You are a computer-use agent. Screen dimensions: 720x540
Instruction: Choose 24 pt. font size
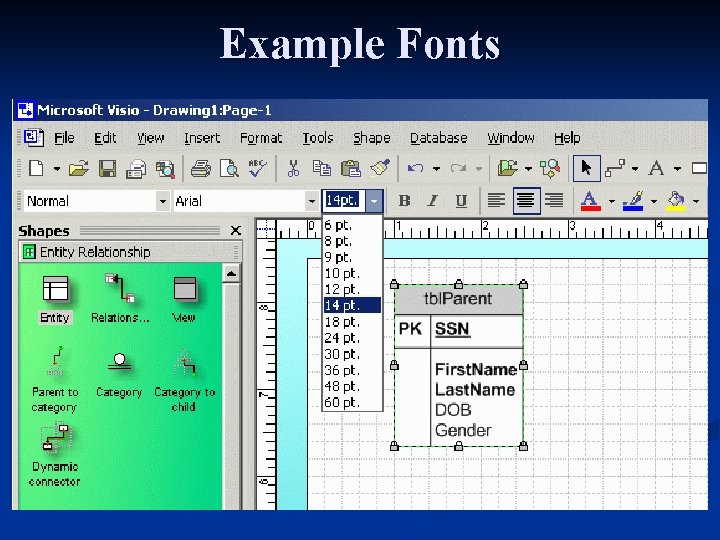(352, 338)
